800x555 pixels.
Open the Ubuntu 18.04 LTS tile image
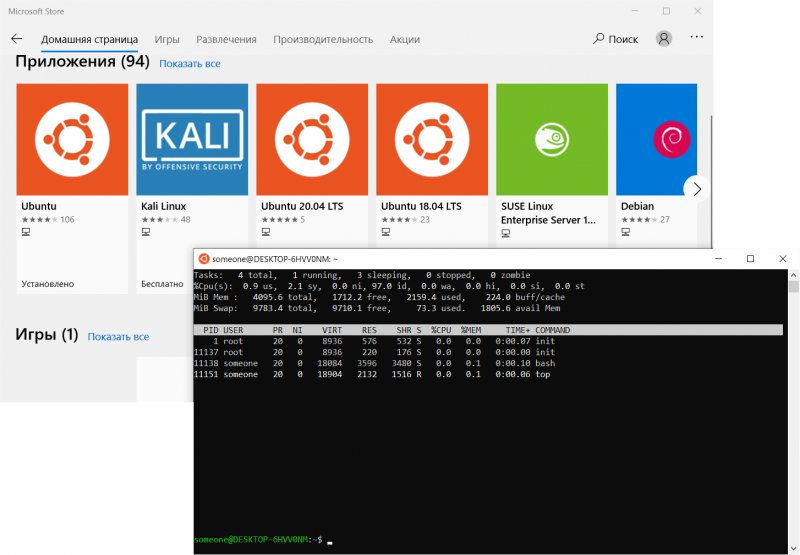pyautogui.click(x=432, y=139)
